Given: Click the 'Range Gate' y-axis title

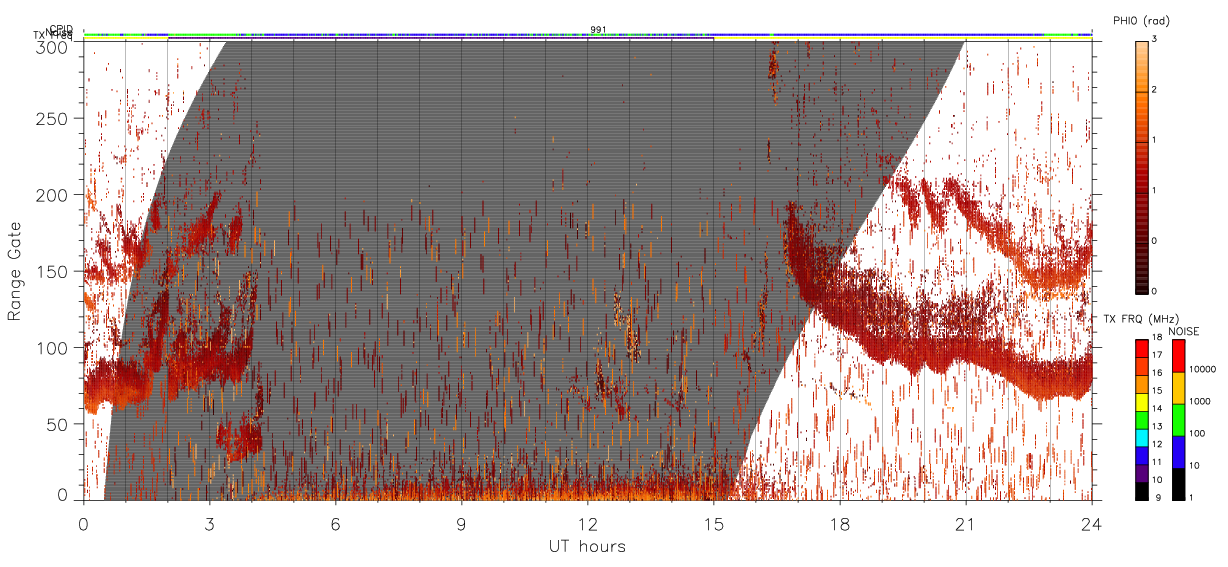Looking at the screenshot, I should (16, 272).
